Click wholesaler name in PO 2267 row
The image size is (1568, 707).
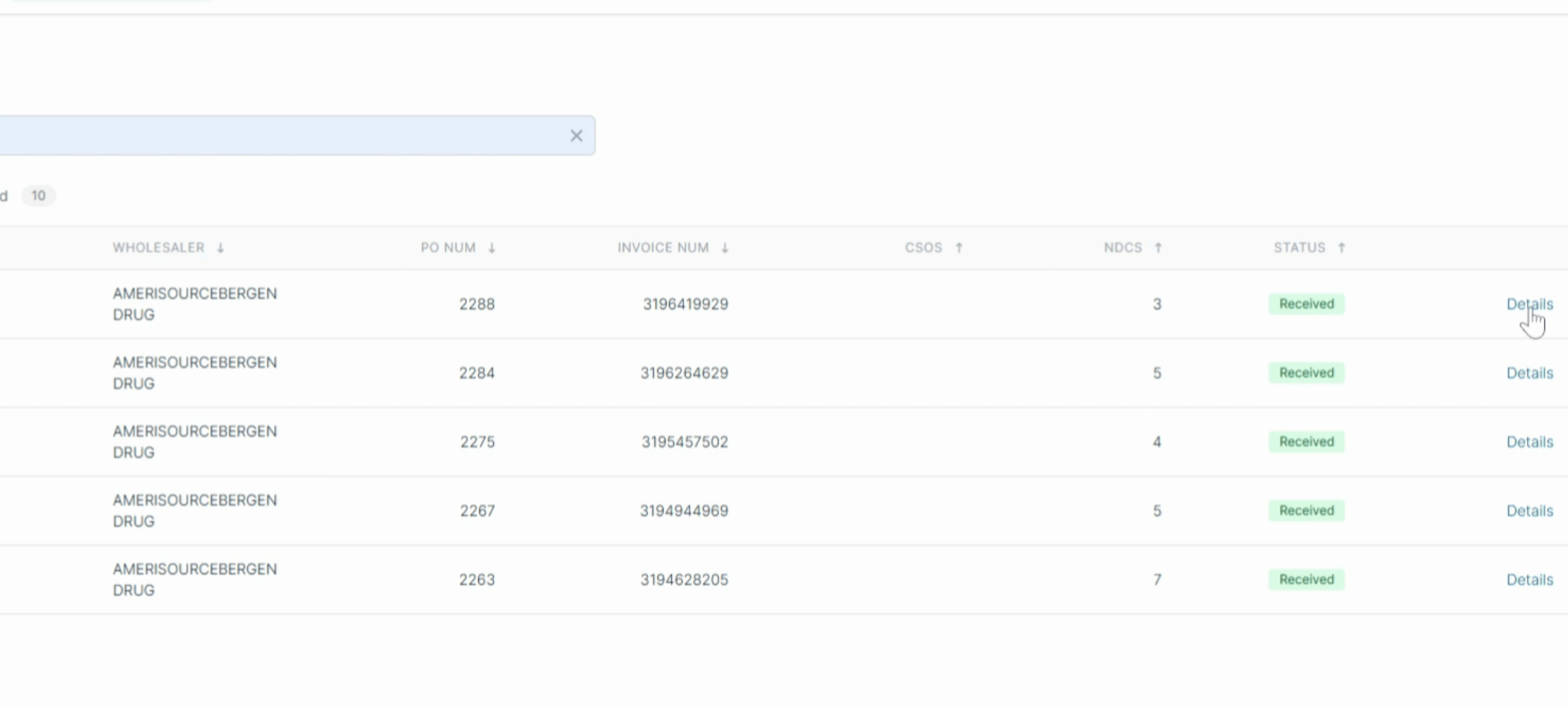(x=195, y=511)
